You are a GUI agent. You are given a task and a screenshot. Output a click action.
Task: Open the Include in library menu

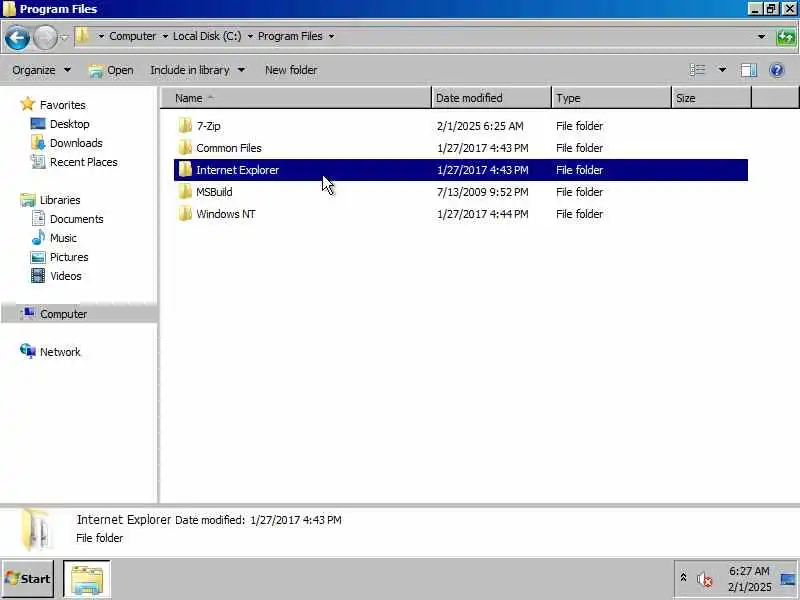coord(197,70)
